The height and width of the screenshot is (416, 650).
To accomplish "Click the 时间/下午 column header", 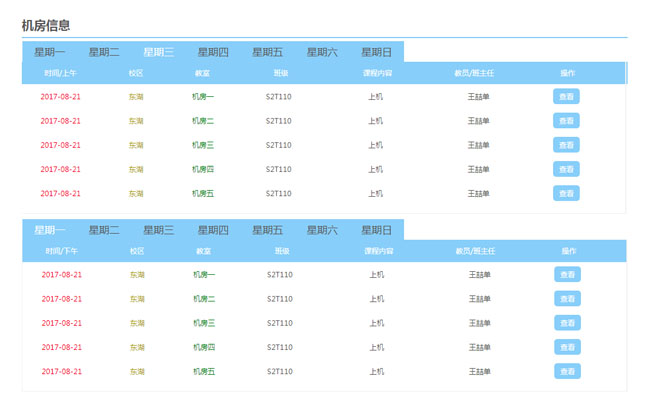I will click(x=61, y=251).
